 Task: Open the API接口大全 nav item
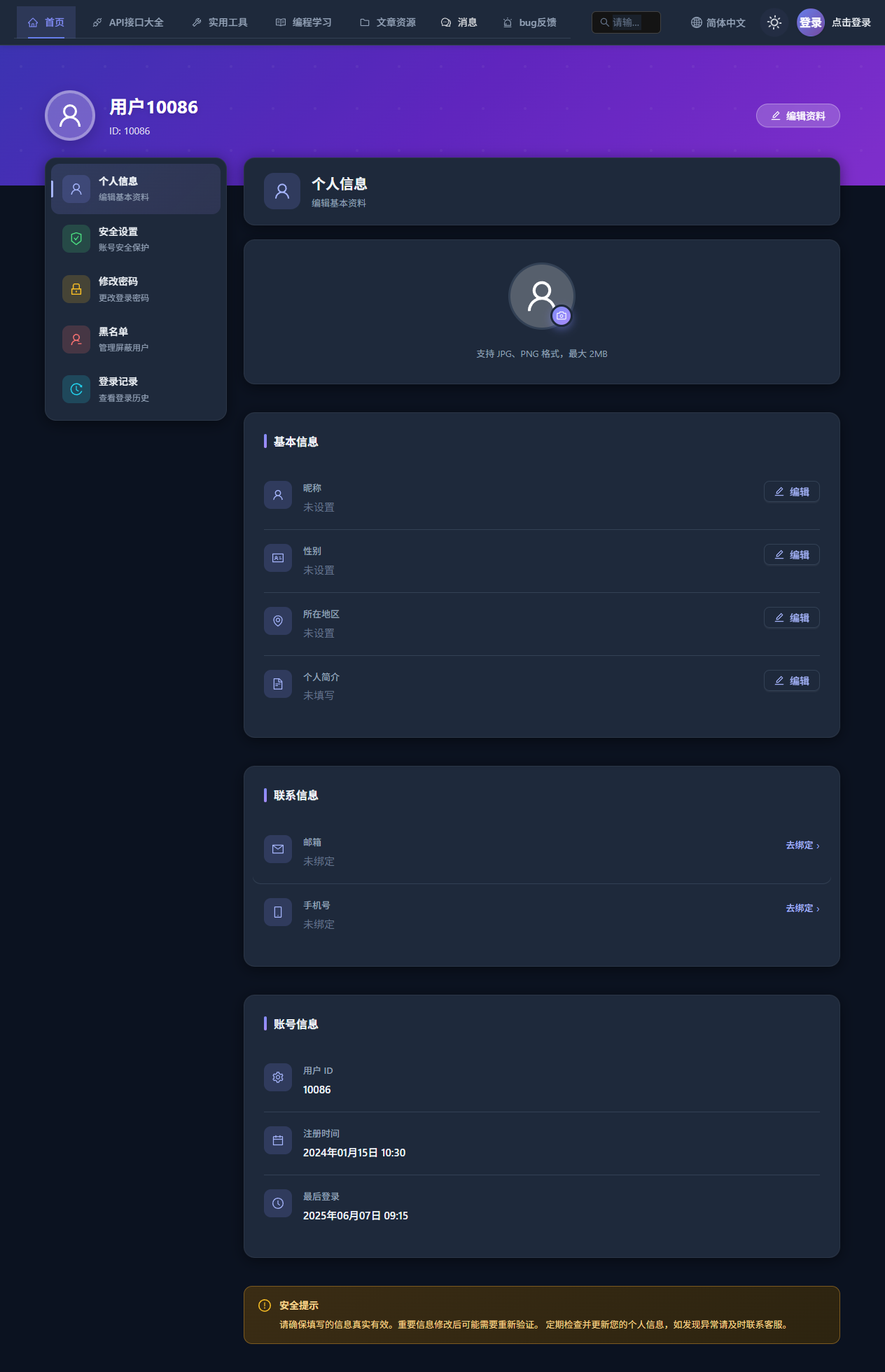pos(128,22)
